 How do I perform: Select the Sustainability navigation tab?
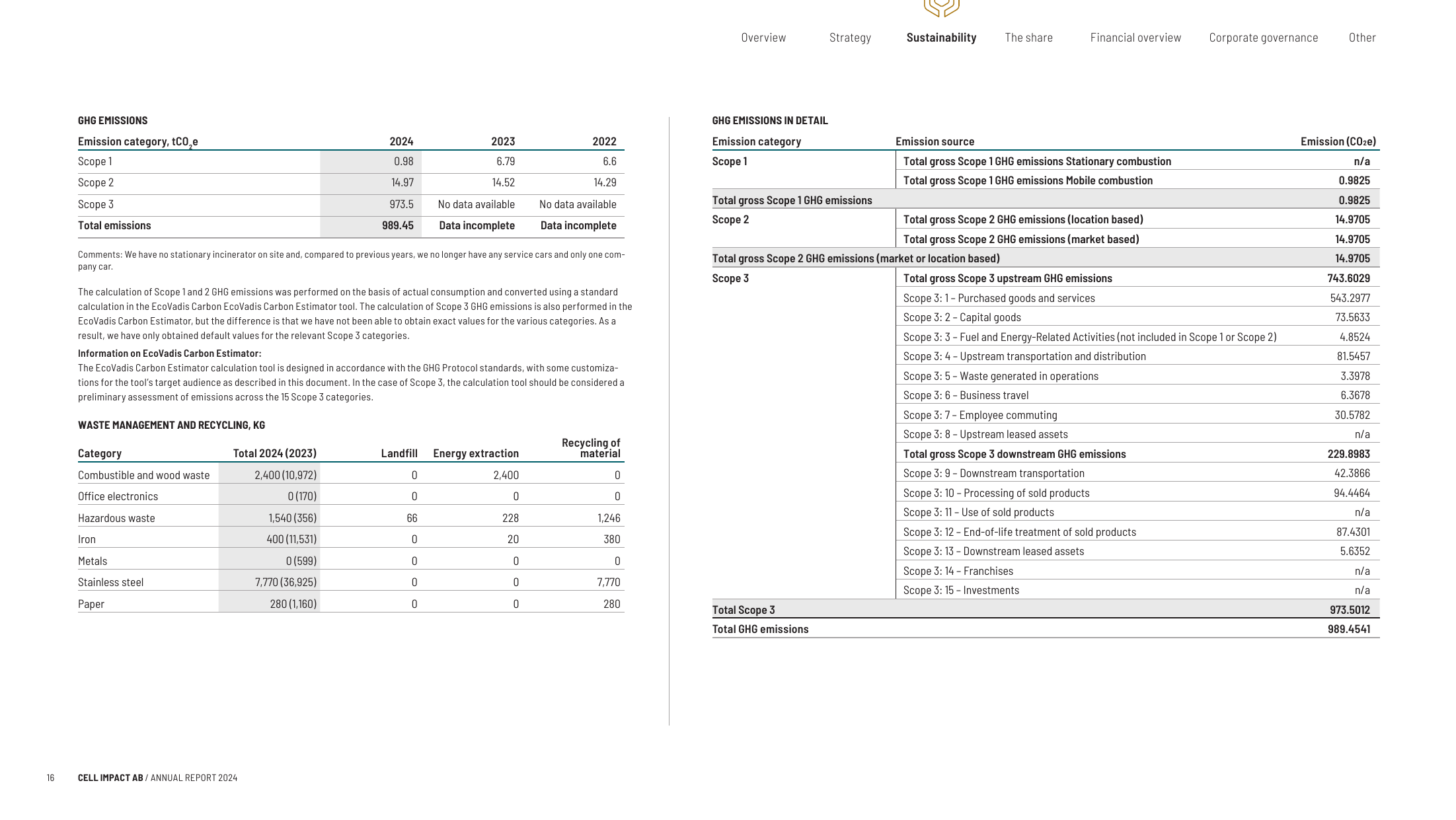click(x=941, y=38)
